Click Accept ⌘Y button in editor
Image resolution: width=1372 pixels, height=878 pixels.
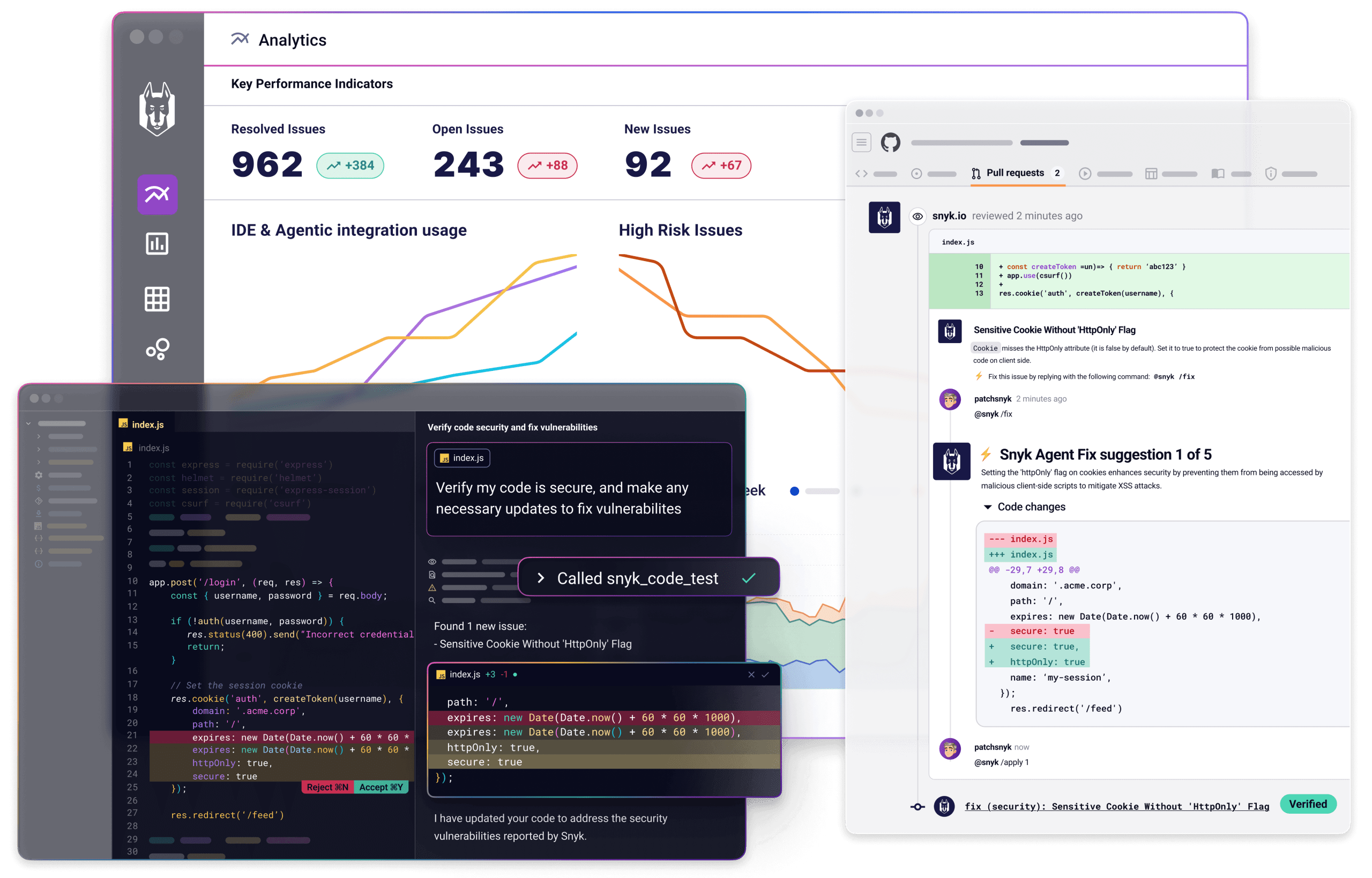381,787
